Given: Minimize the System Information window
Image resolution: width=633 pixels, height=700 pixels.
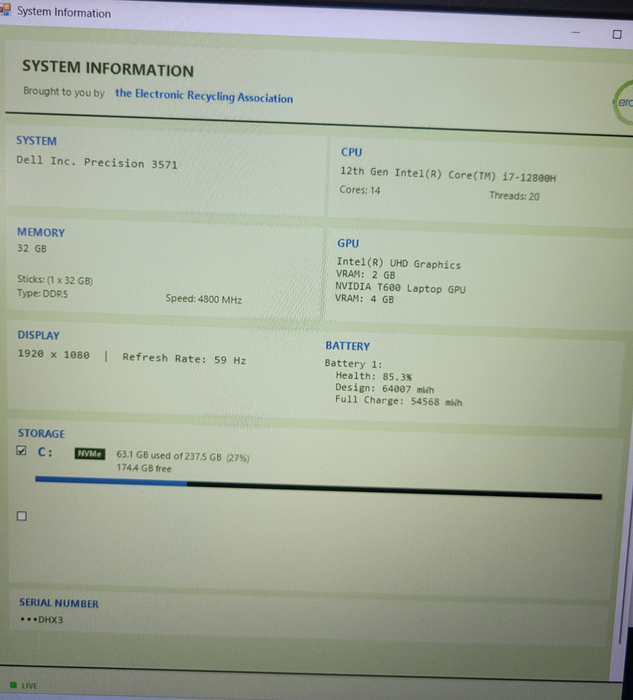Looking at the screenshot, I should pyautogui.click(x=575, y=33).
